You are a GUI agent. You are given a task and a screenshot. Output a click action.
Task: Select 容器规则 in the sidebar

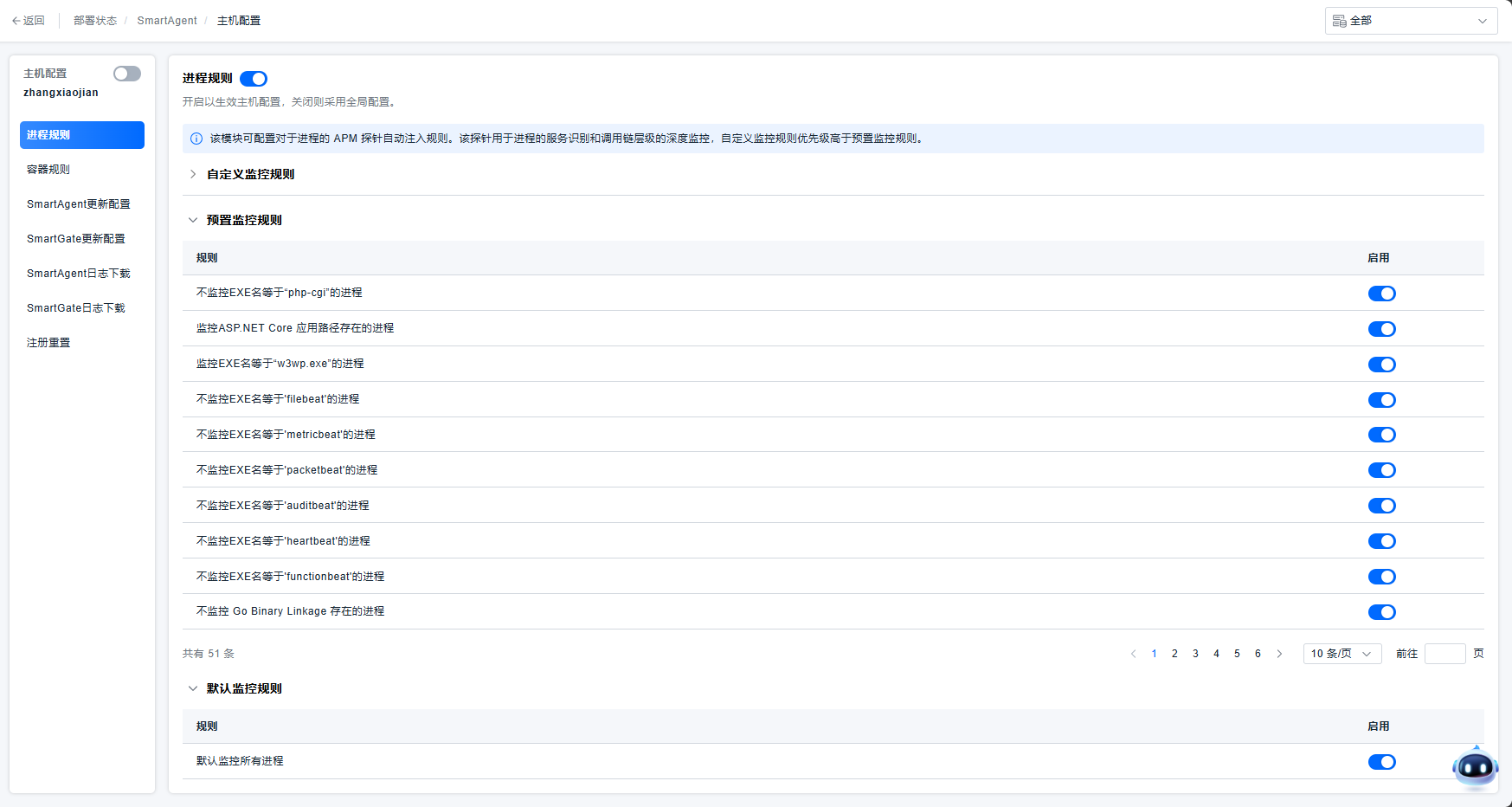click(x=48, y=170)
